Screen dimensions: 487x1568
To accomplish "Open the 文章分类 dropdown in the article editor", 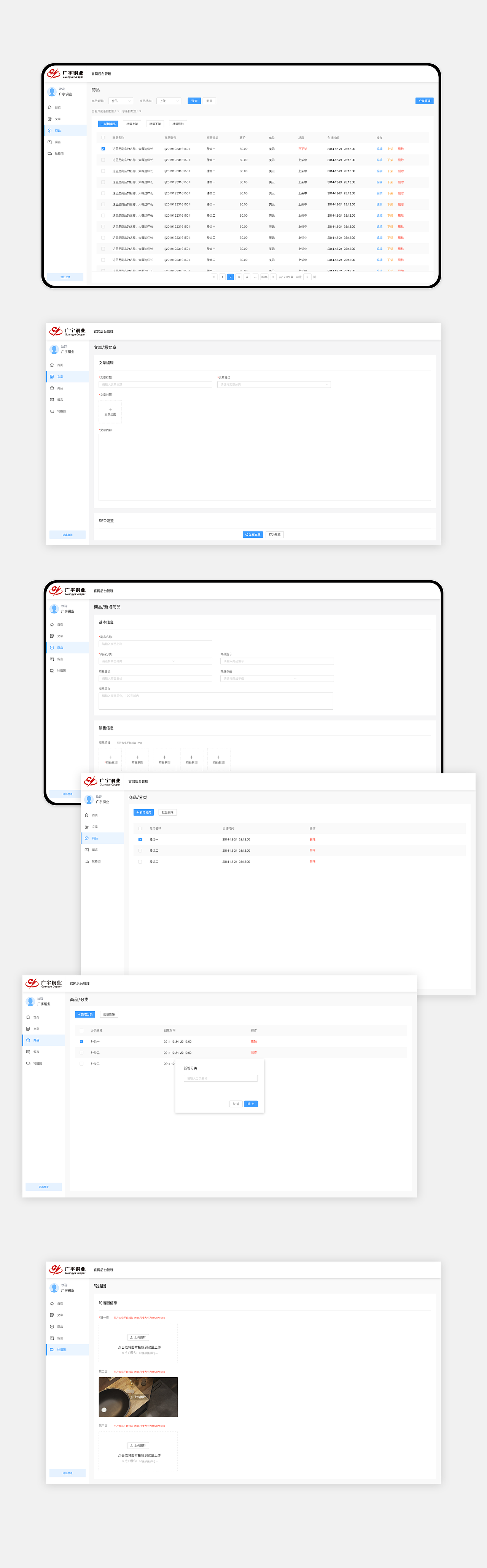I will point(274,385).
